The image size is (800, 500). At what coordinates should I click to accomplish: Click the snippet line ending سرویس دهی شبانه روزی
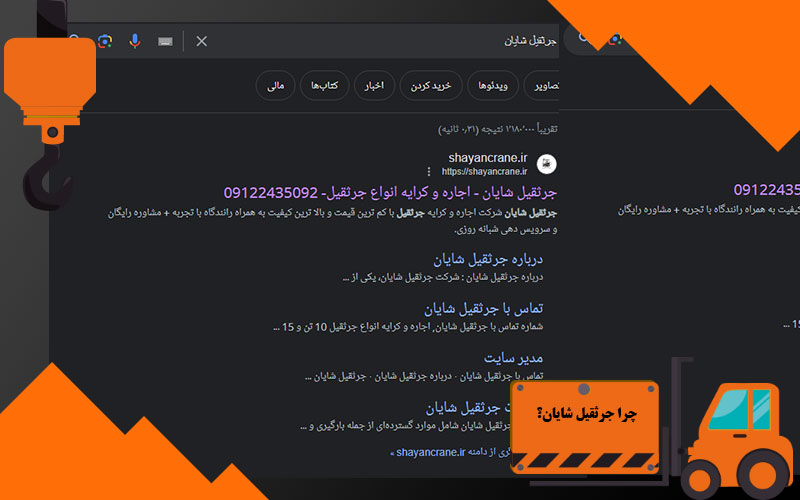click(x=506, y=230)
